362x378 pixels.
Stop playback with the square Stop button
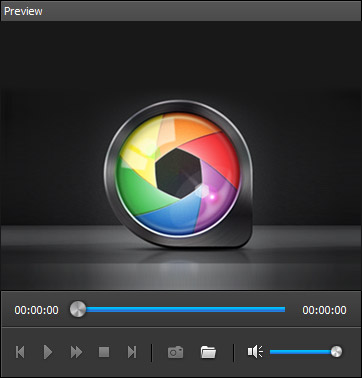pos(104,352)
